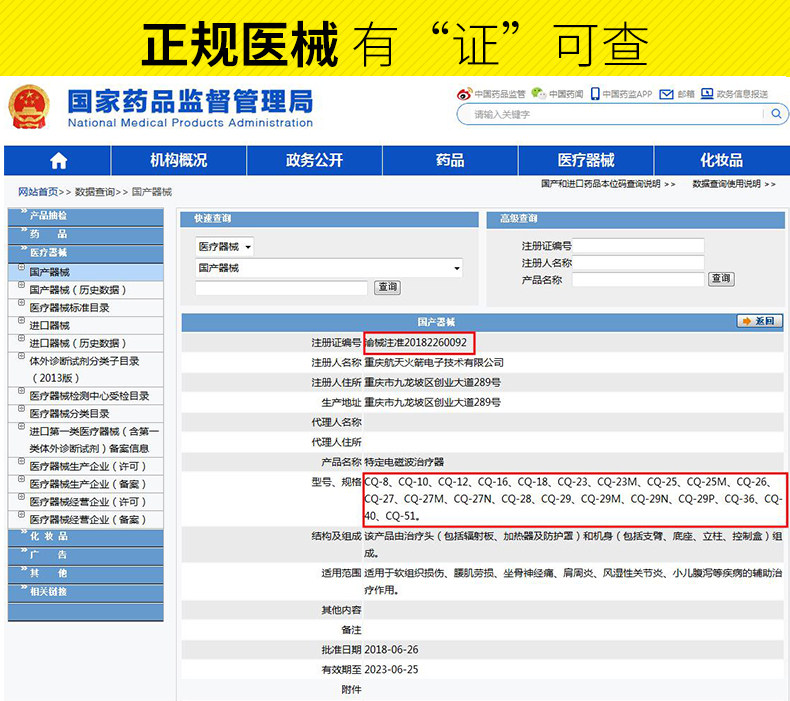Click the search magnifier icon
This screenshot has height=701, width=790.
(776, 114)
